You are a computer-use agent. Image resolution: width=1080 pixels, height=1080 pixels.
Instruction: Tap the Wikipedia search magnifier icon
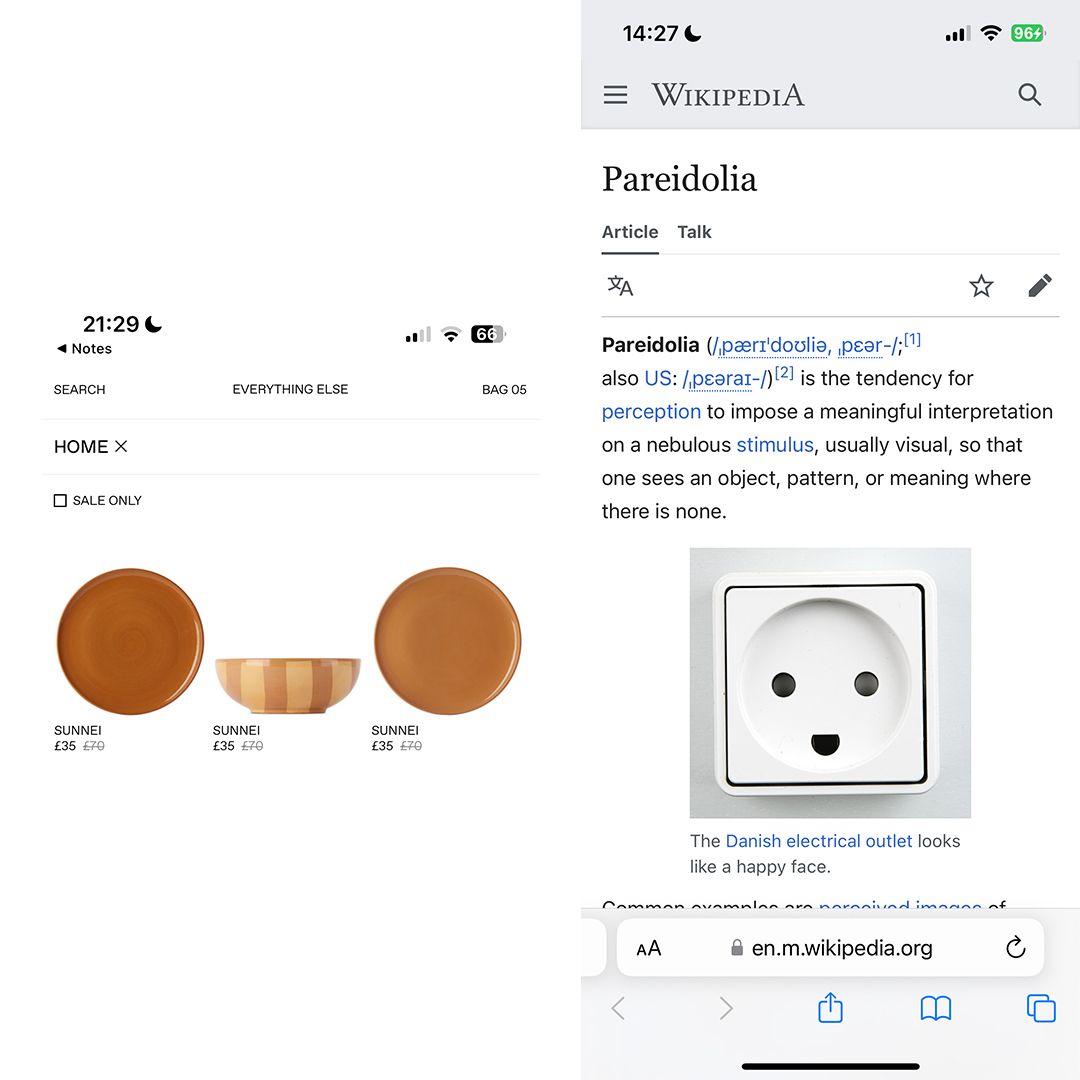(1029, 94)
